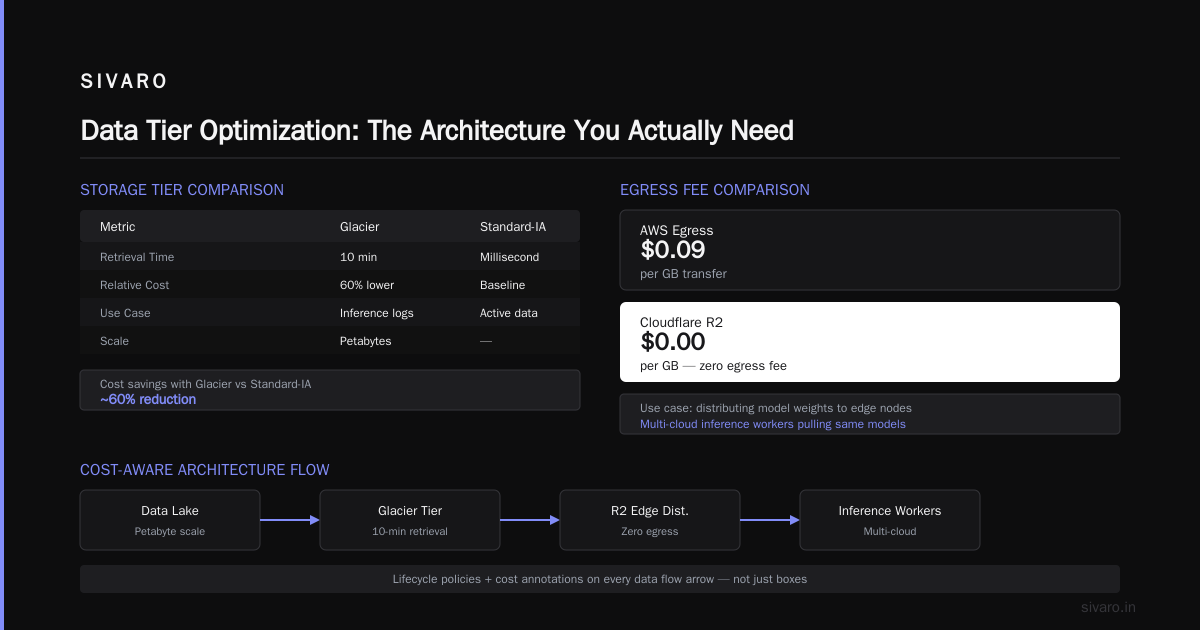Click the Active data cell
The image size is (1200, 630).
509,313
